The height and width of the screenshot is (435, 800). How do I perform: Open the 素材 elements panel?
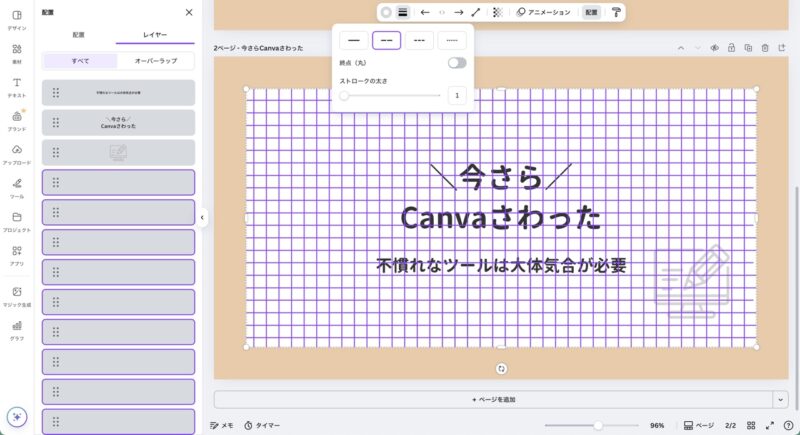click(x=17, y=54)
